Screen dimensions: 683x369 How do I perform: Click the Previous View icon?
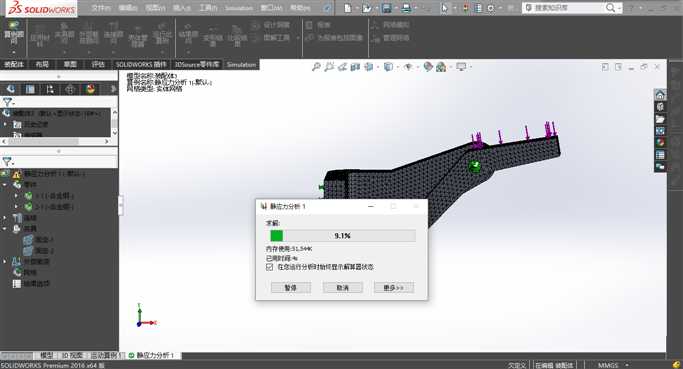pyautogui.click(x=342, y=67)
